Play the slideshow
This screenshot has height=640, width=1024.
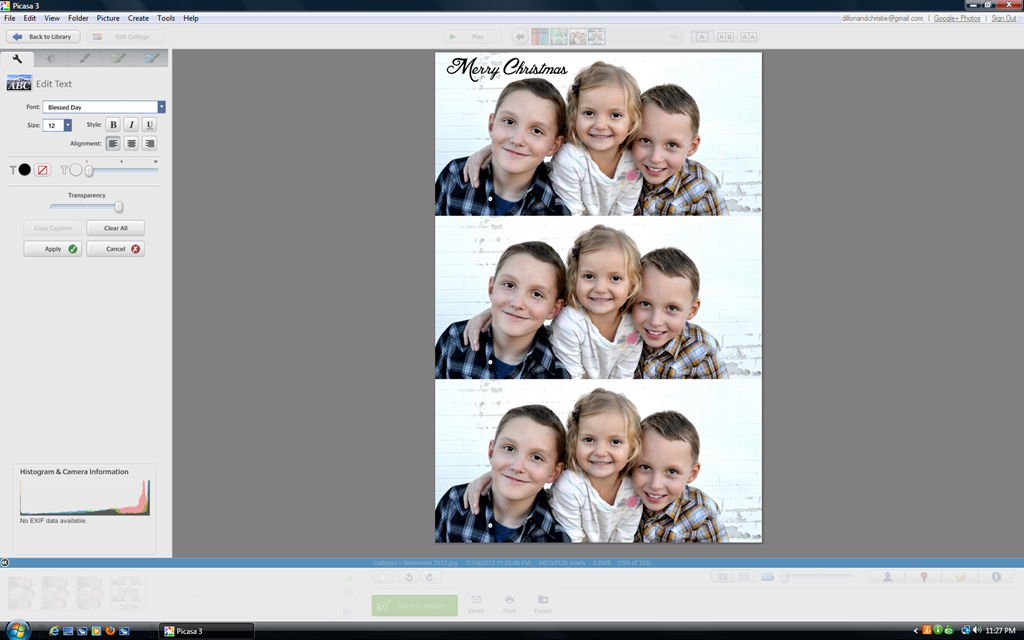(473, 37)
